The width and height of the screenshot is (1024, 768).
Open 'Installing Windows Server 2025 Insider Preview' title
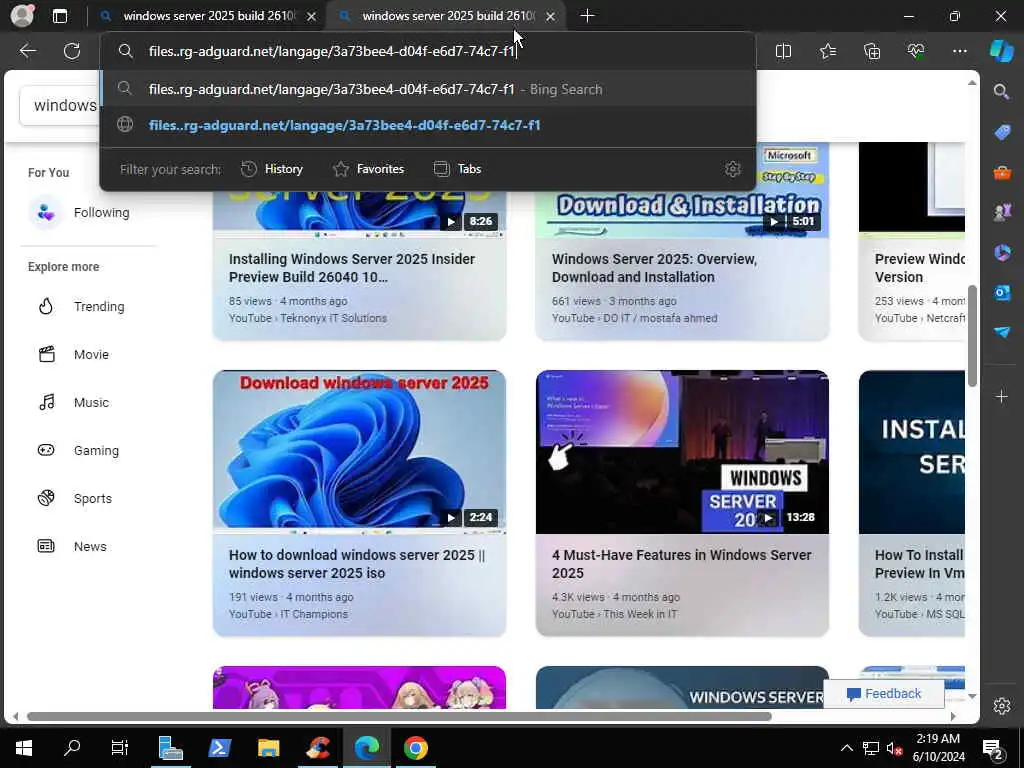point(351,268)
